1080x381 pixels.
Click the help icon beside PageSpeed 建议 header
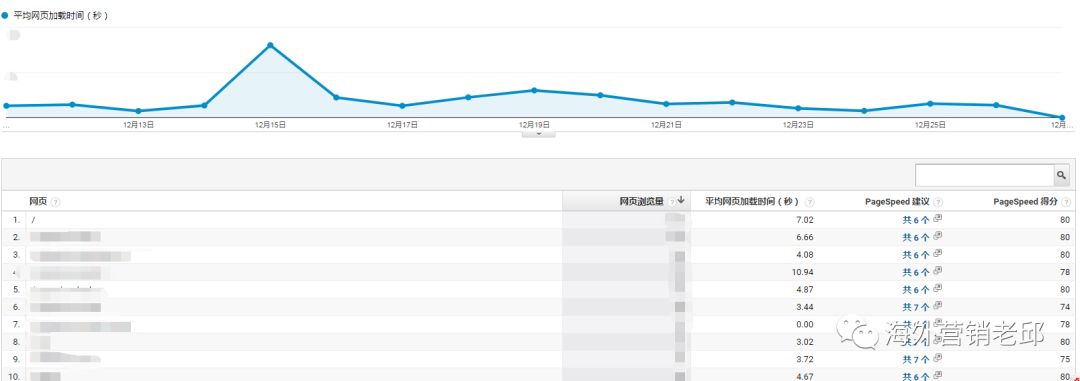tap(939, 202)
